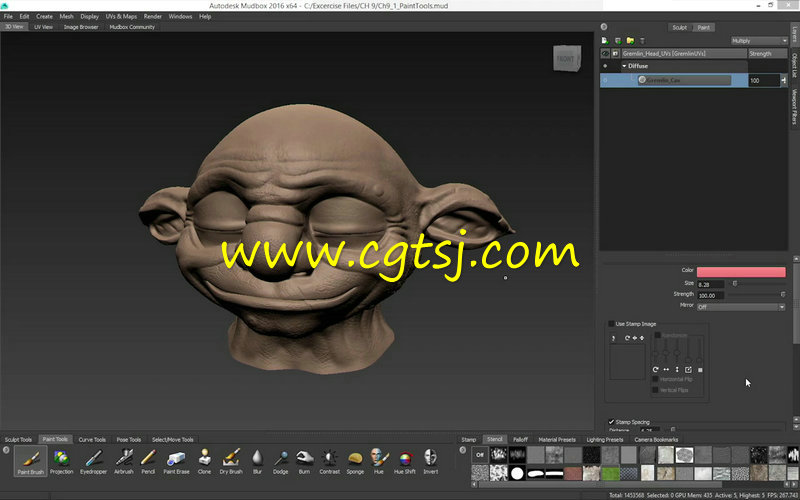Open the Material Presets tab
The height and width of the screenshot is (500, 800).
[x=557, y=439]
